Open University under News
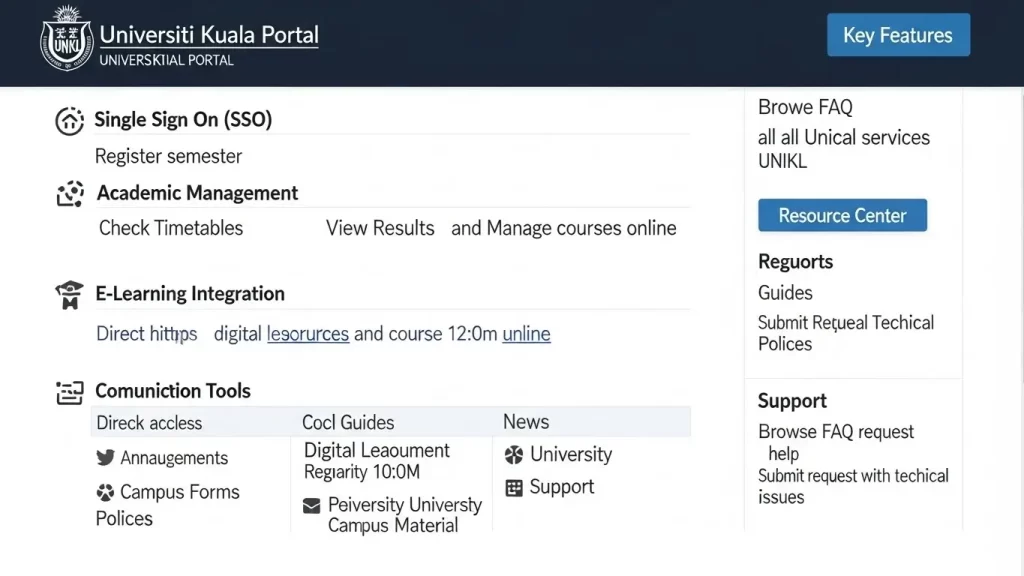Viewport: 1024px width, 576px height. click(571, 455)
